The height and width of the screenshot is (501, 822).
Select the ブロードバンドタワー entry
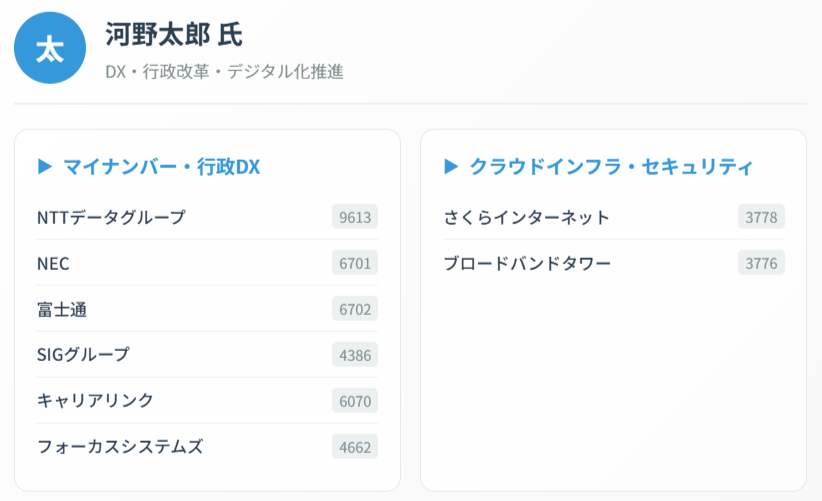point(527,263)
